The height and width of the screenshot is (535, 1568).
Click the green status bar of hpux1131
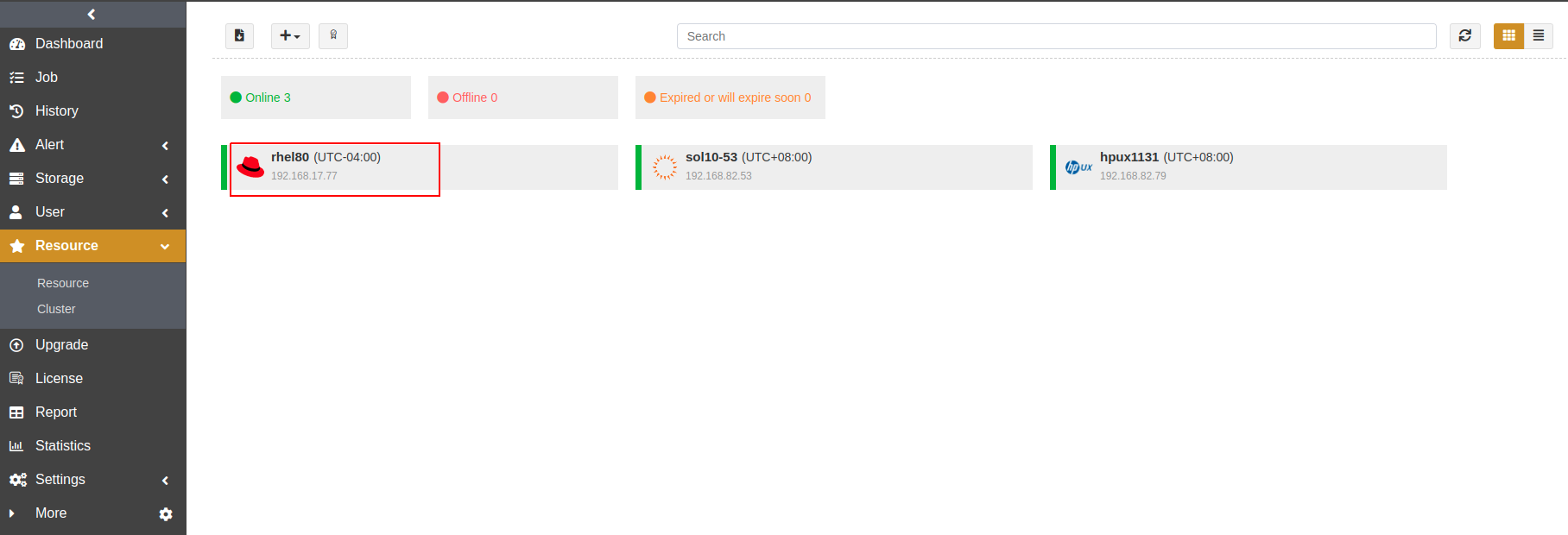click(1053, 167)
